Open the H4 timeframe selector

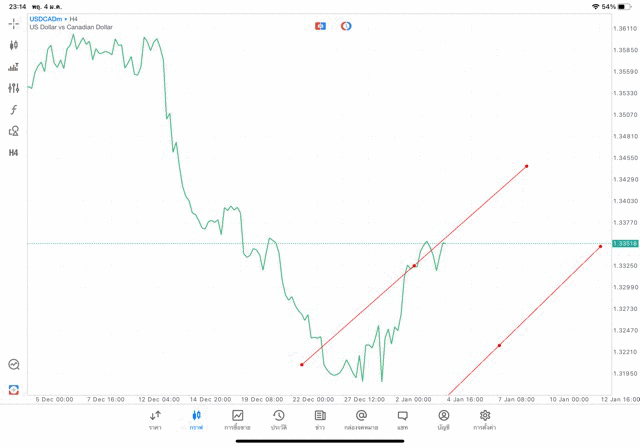[14, 153]
